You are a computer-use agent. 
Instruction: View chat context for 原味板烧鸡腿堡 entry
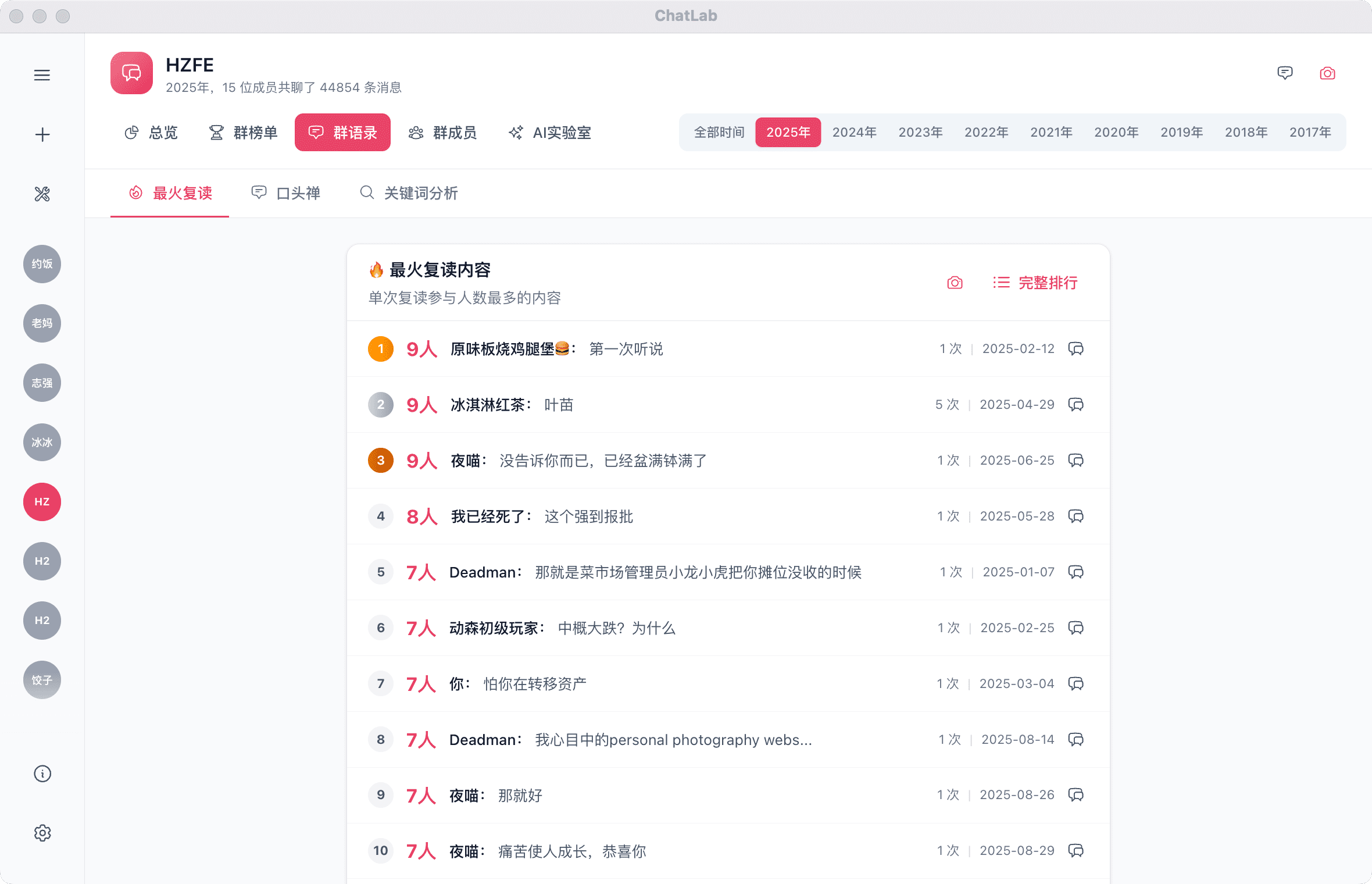click(x=1076, y=349)
